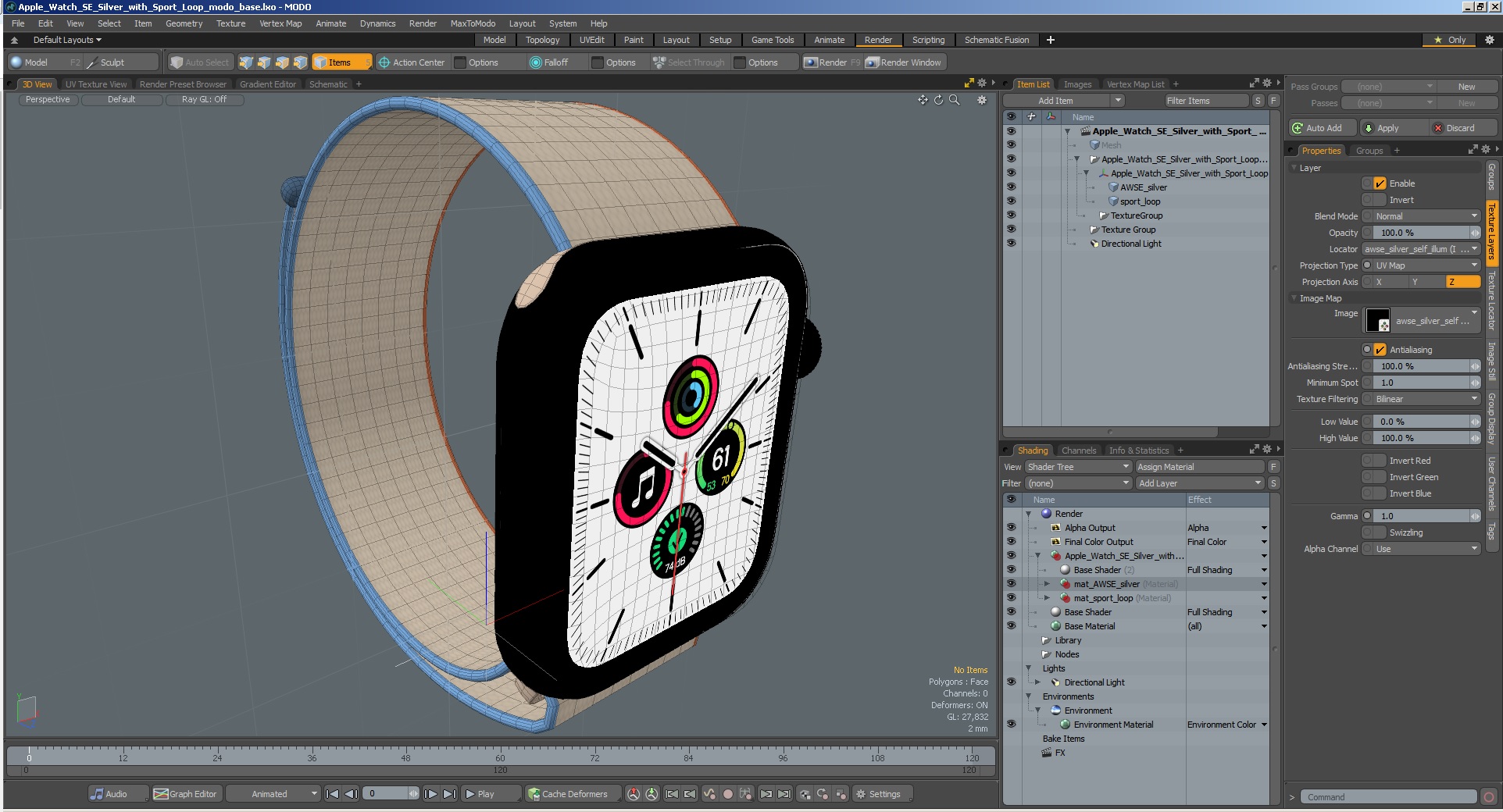
Task: Select Materials selection mode icon
Action: 300,62
